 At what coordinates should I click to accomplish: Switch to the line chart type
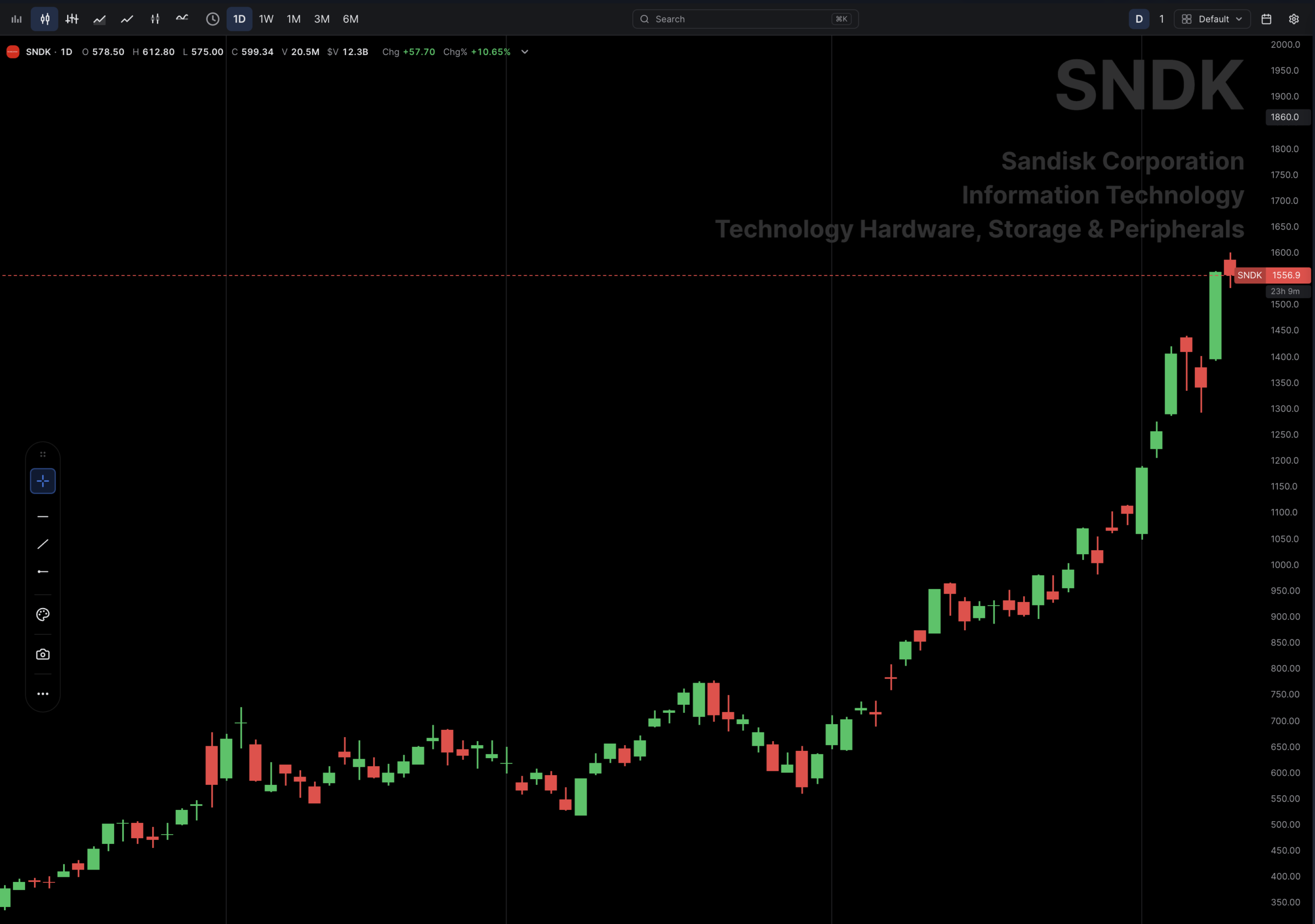[x=127, y=19]
